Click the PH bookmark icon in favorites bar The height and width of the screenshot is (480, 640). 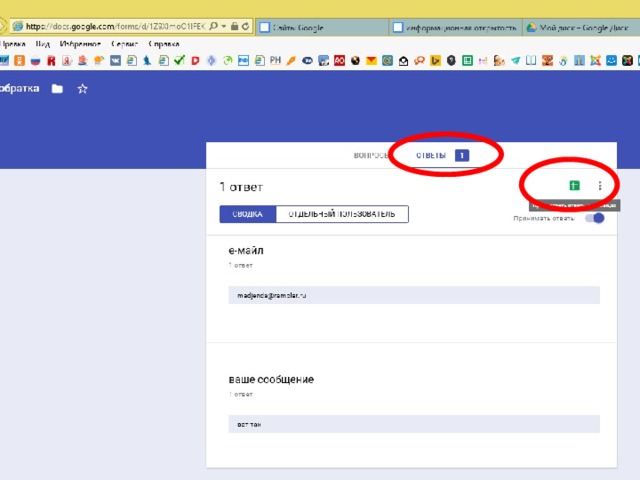(275, 61)
